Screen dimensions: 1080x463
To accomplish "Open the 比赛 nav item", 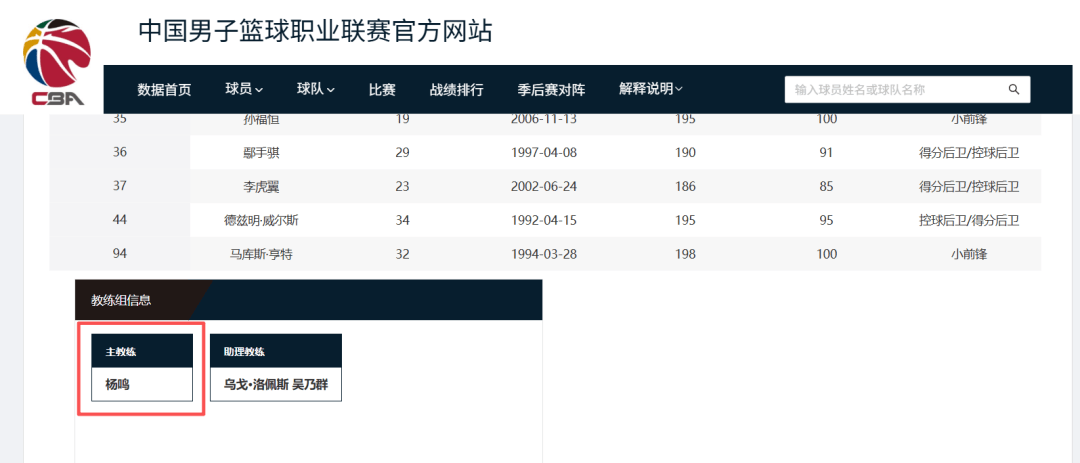I will (x=382, y=89).
